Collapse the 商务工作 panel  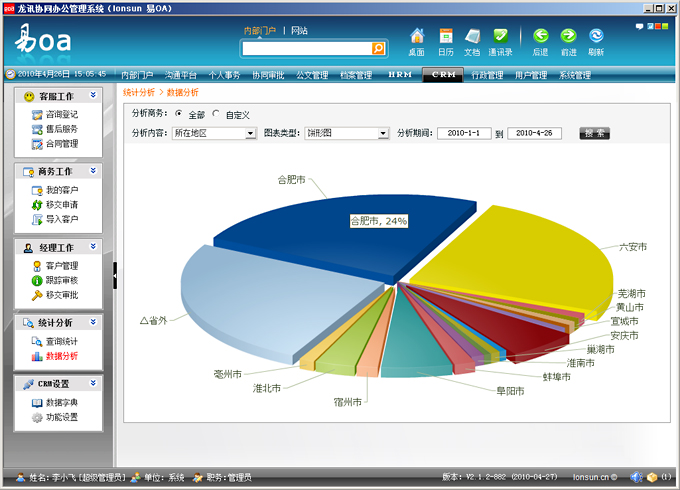93,171
